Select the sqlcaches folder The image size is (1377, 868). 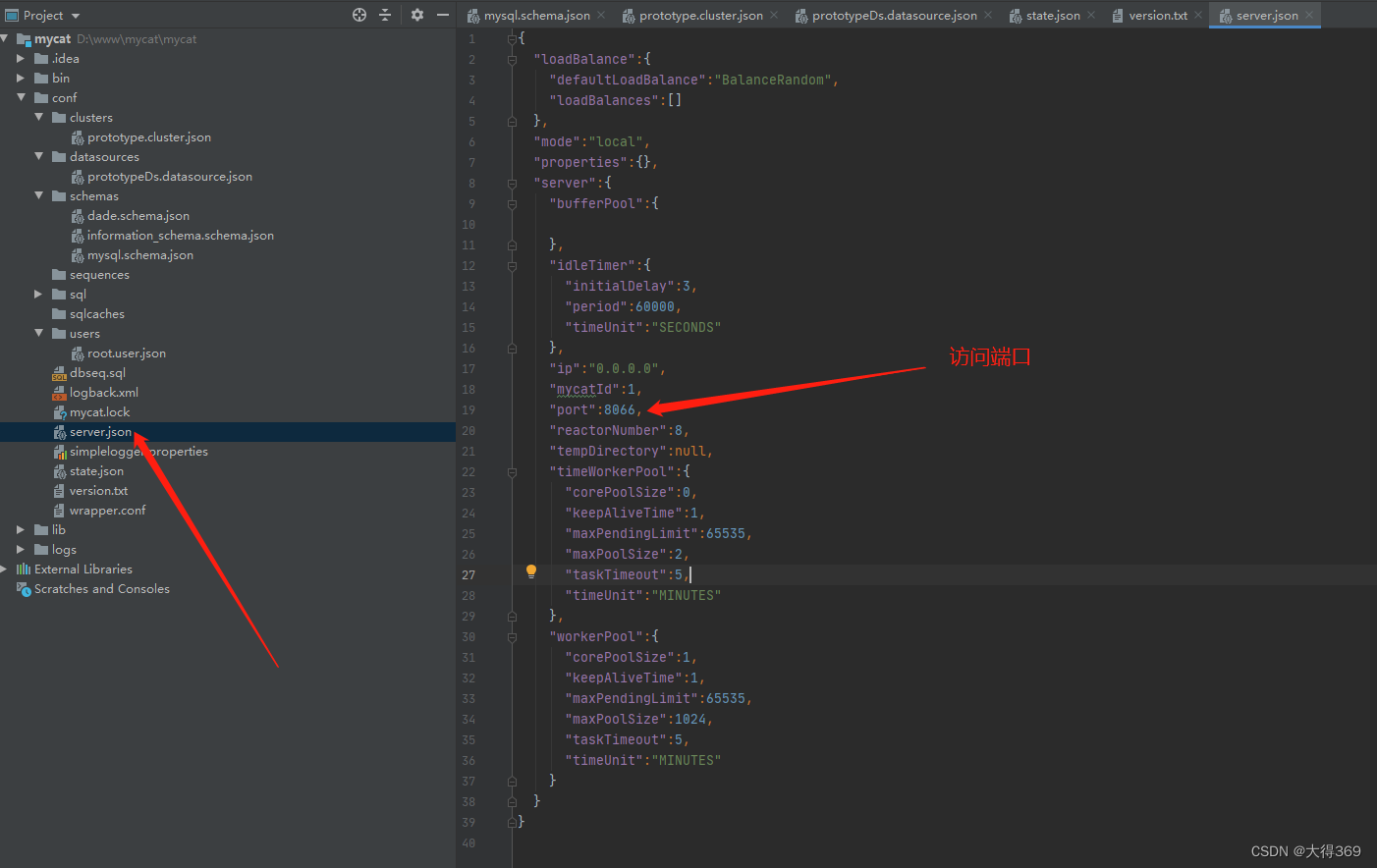point(97,314)
